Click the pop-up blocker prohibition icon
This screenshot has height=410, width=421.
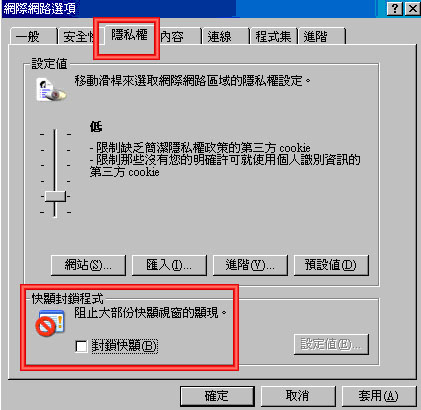[x=49, y=323]
